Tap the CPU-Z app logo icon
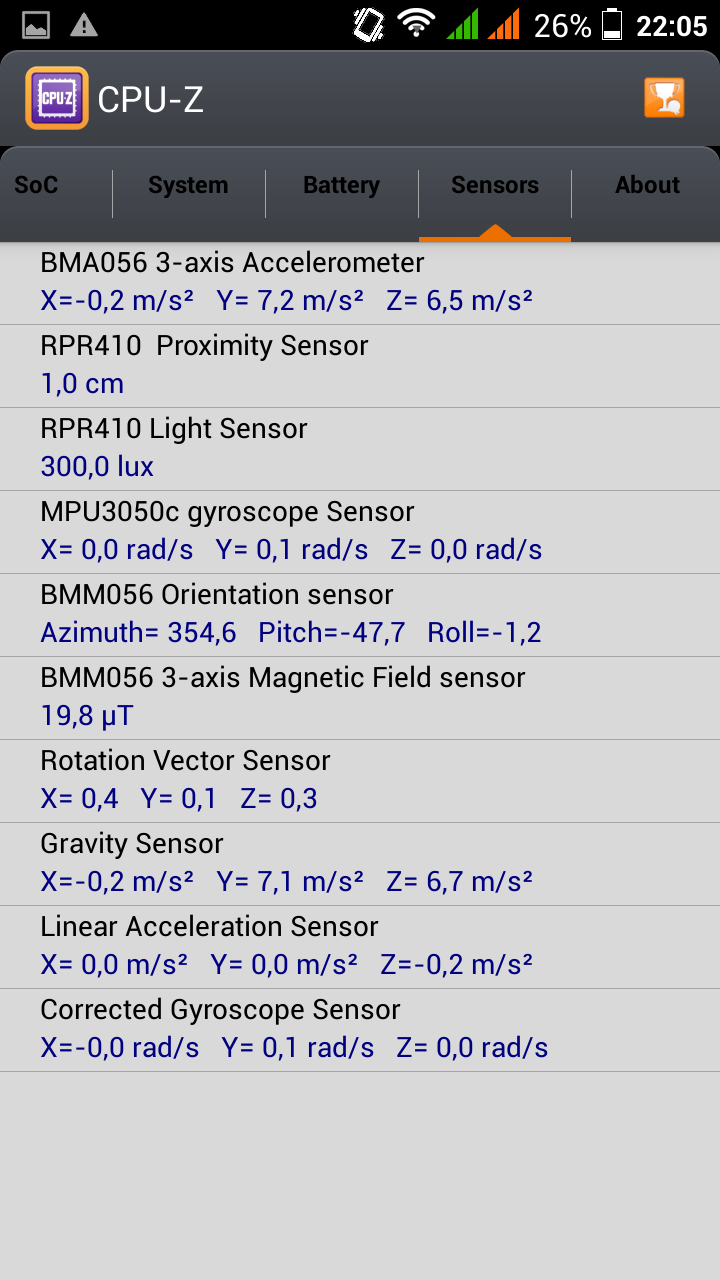 pyautogui.click(x=57, y=98)
